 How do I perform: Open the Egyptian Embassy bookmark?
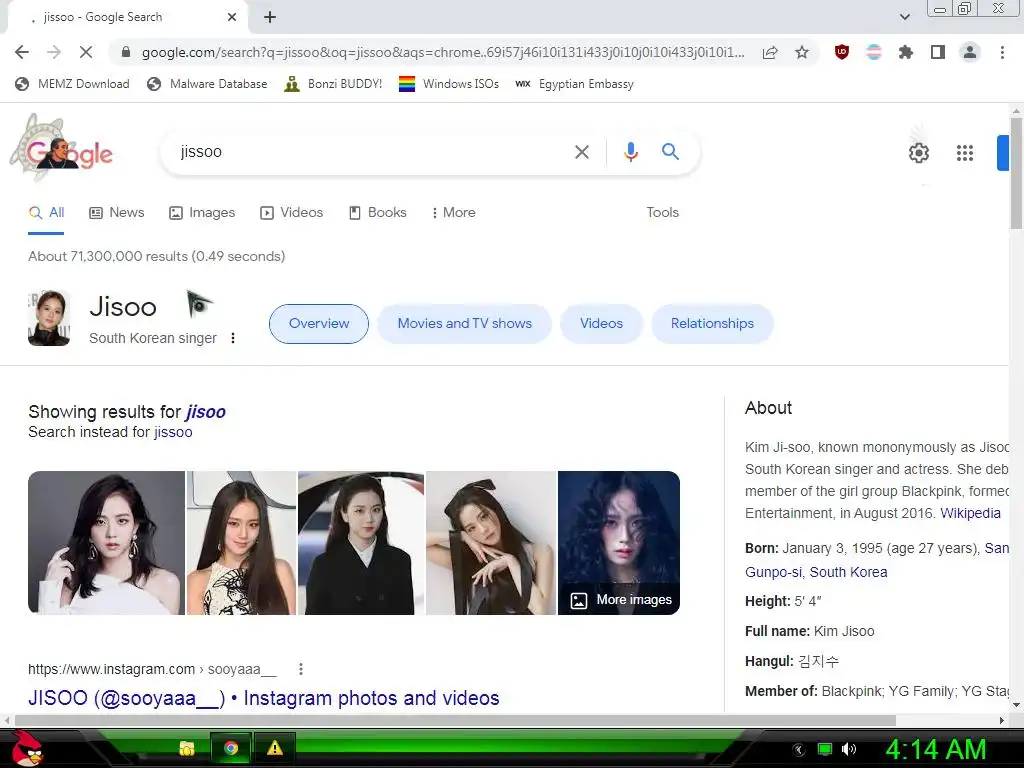point(574,84)
